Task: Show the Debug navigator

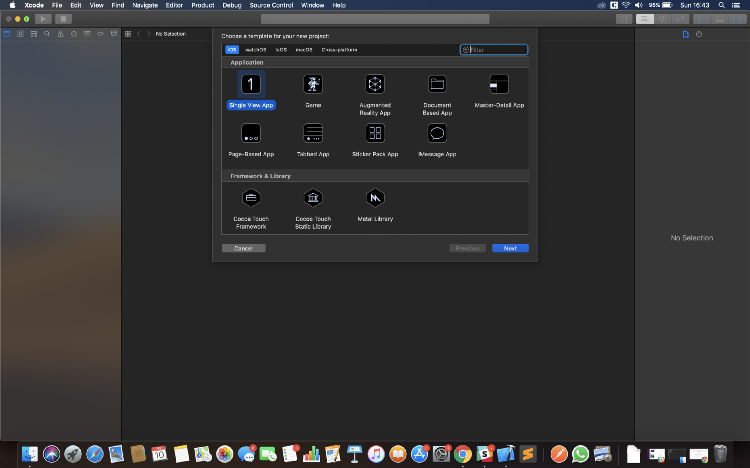Action: [x=87, y=34]
